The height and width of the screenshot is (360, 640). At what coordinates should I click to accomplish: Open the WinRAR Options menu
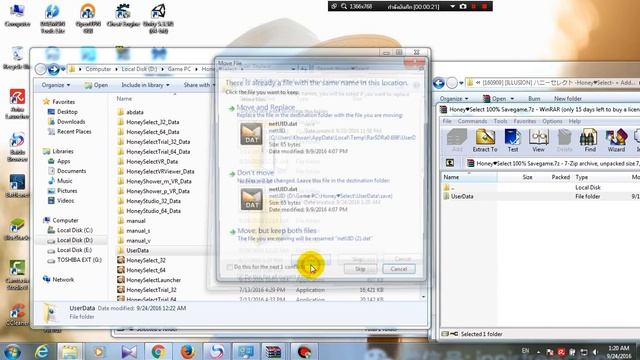coord(552,121)
